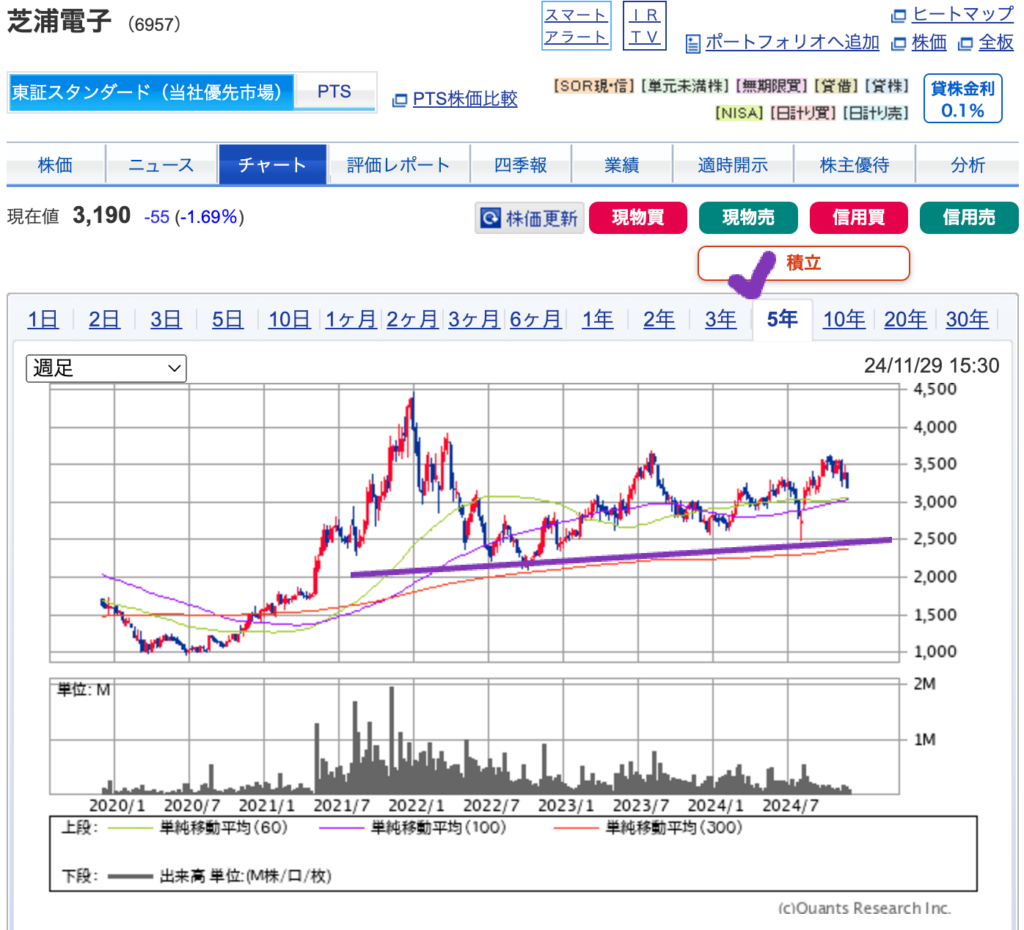Click the volume bar chart

[475, 737]
